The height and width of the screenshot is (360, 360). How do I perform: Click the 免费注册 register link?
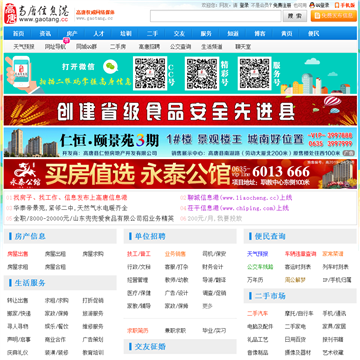282,5
